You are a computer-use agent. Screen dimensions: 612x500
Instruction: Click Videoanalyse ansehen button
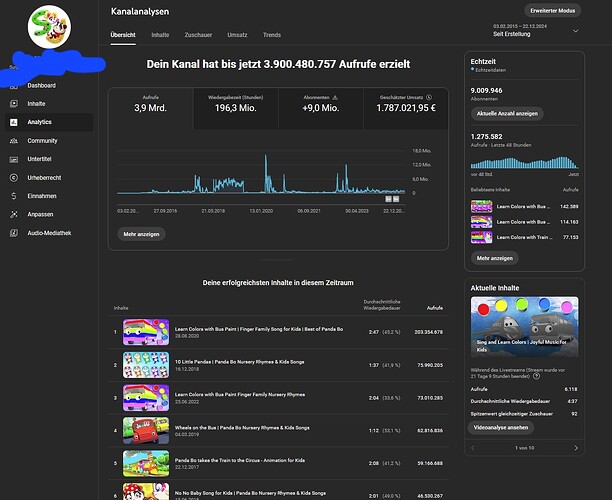[501, 427]
